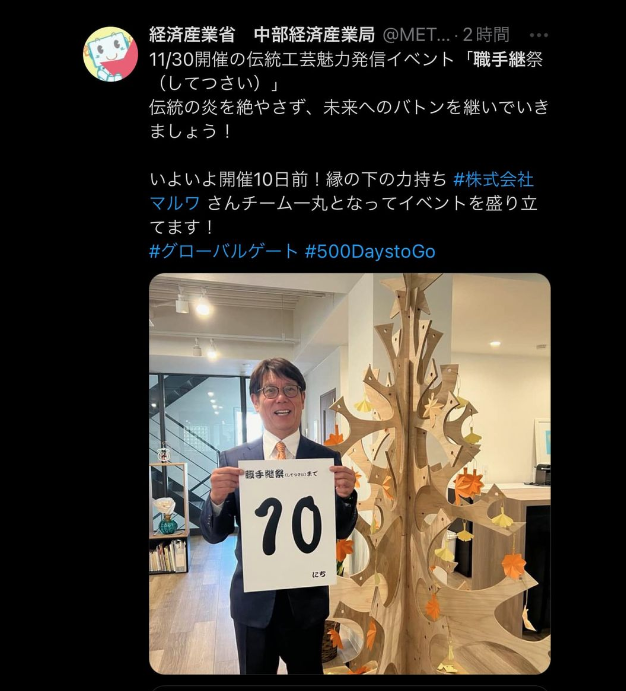Viewport: 626px width, 691px height.
Task: Click the 10 countdown sign in the photo
Action: tap(287, 524)
